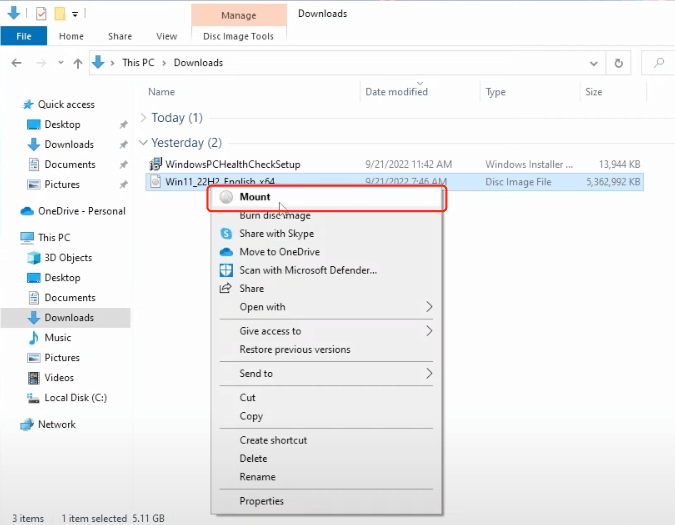Sort by the Size column header
This screenshot has height=525, width=675.
pyautogui.click(x=594, y=92)
